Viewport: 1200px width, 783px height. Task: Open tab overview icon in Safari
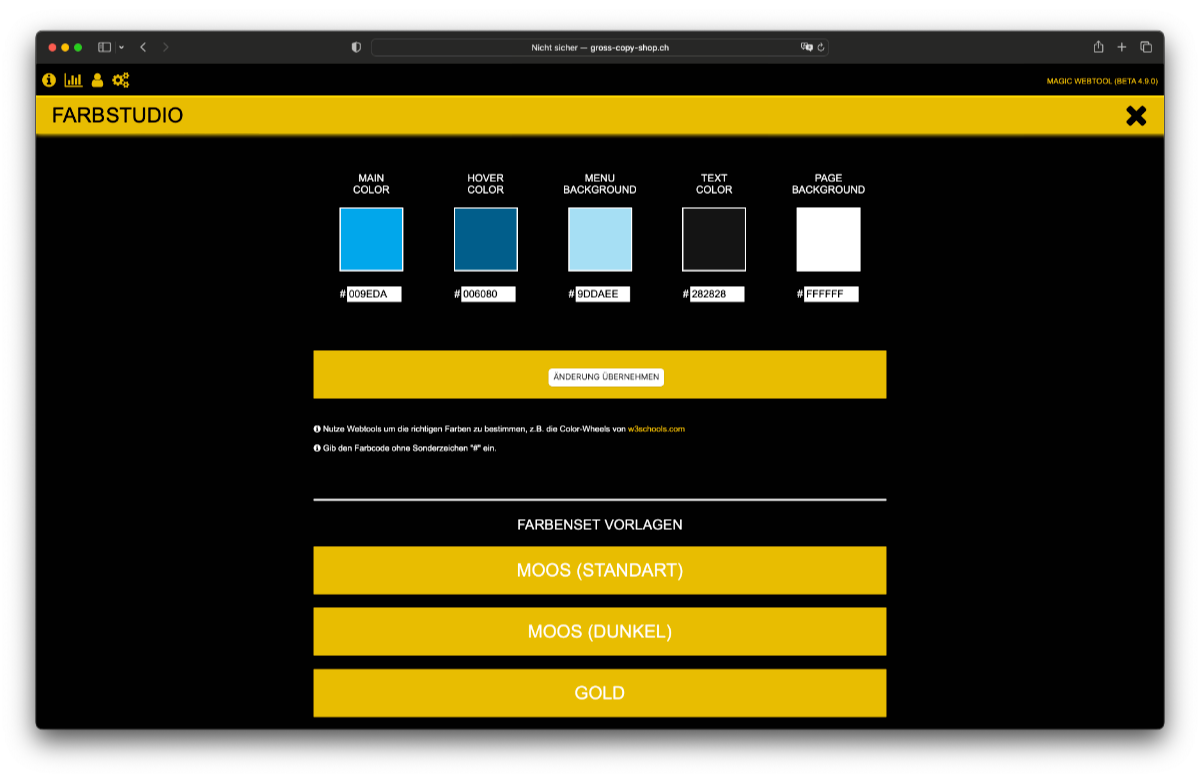point(1146,47)
